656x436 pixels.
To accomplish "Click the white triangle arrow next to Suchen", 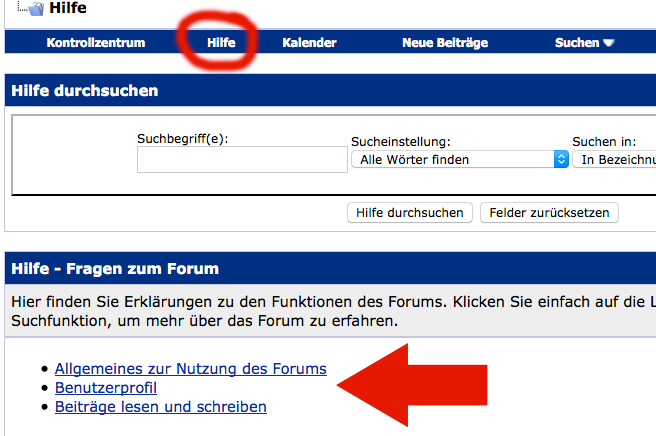I will pyautogui.click(x=608, y=43).
